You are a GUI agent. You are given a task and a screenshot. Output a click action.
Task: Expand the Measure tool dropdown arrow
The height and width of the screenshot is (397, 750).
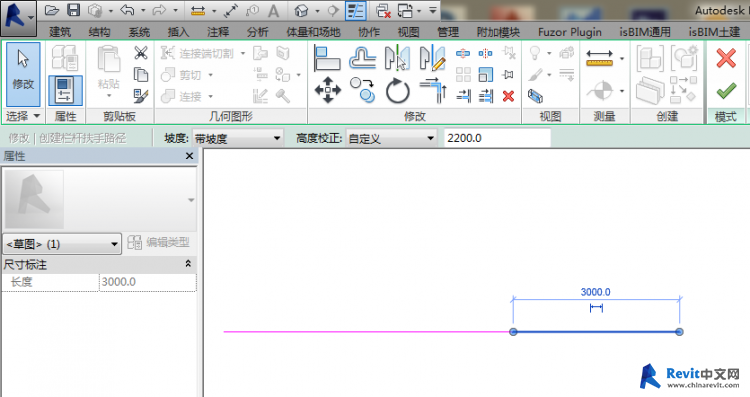(x=622, y=59)
